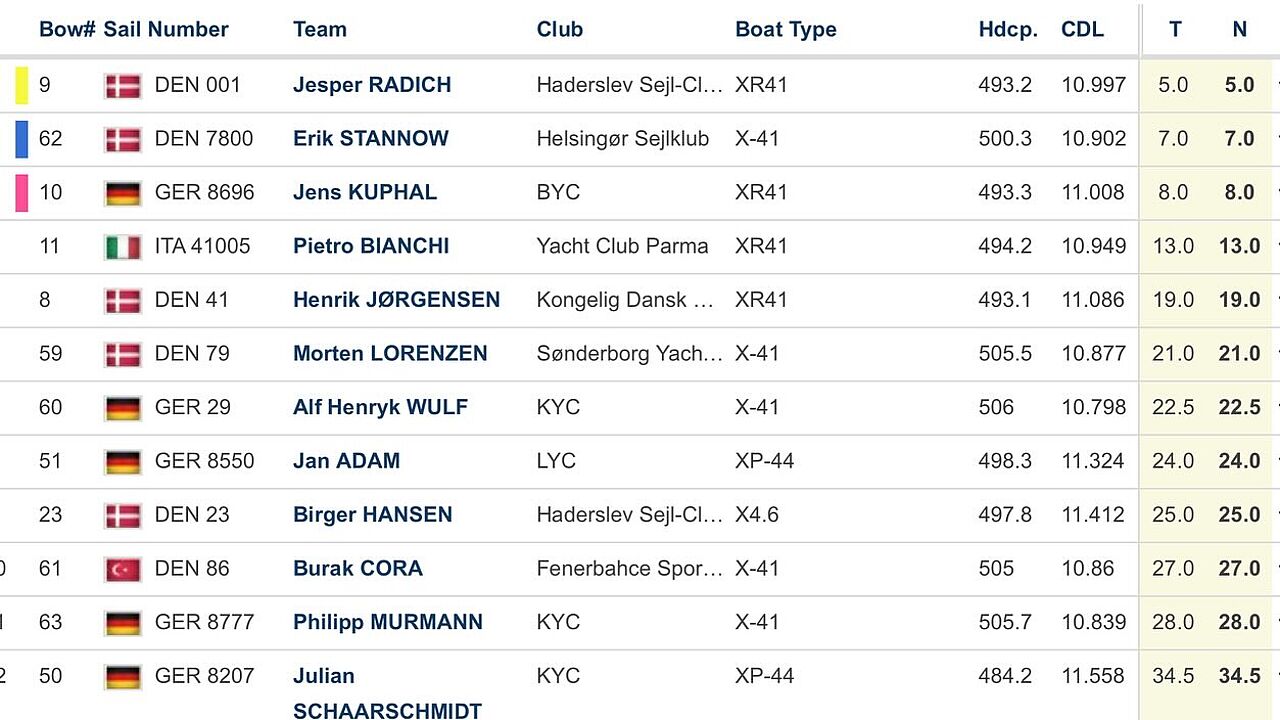This screenshot has height=720, width=1280.
Task: Open Alf Henryk WULF team page
Action: [x=380, y=407]
